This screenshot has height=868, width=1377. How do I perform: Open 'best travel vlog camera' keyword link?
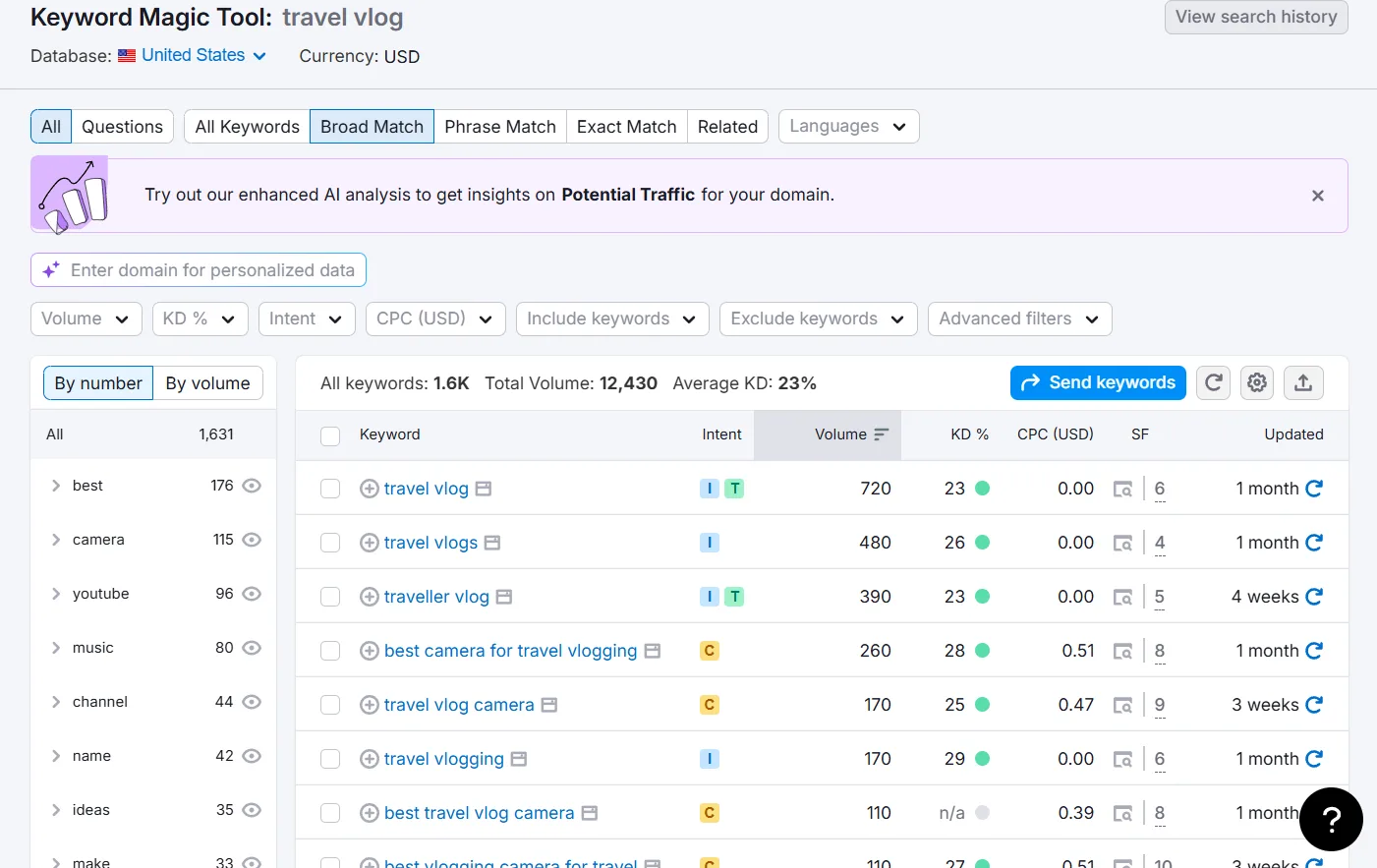pyautogui.click(x=479, y=813)
